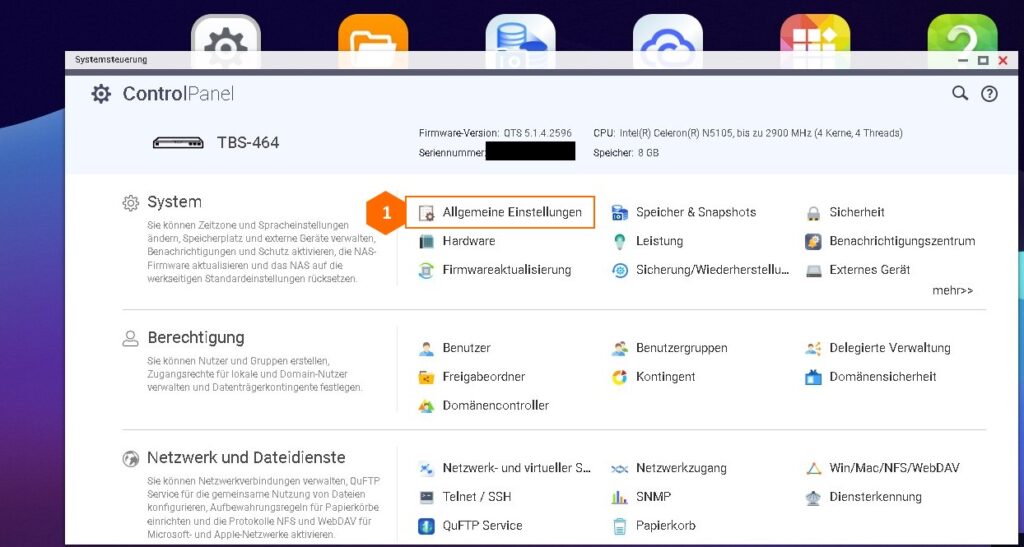1024x547 pixels.
Task: Click the Benutzergruppen icon
Action: click(x=620, y=349)
